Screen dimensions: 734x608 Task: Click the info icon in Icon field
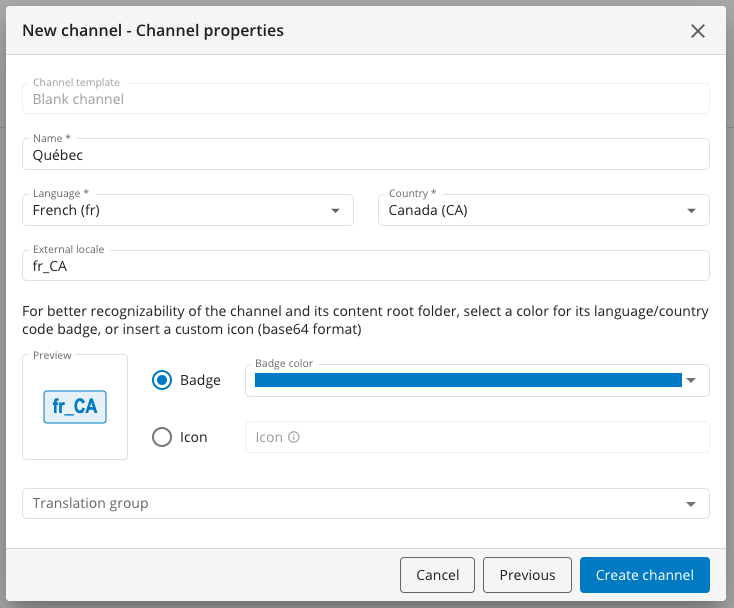294,437
